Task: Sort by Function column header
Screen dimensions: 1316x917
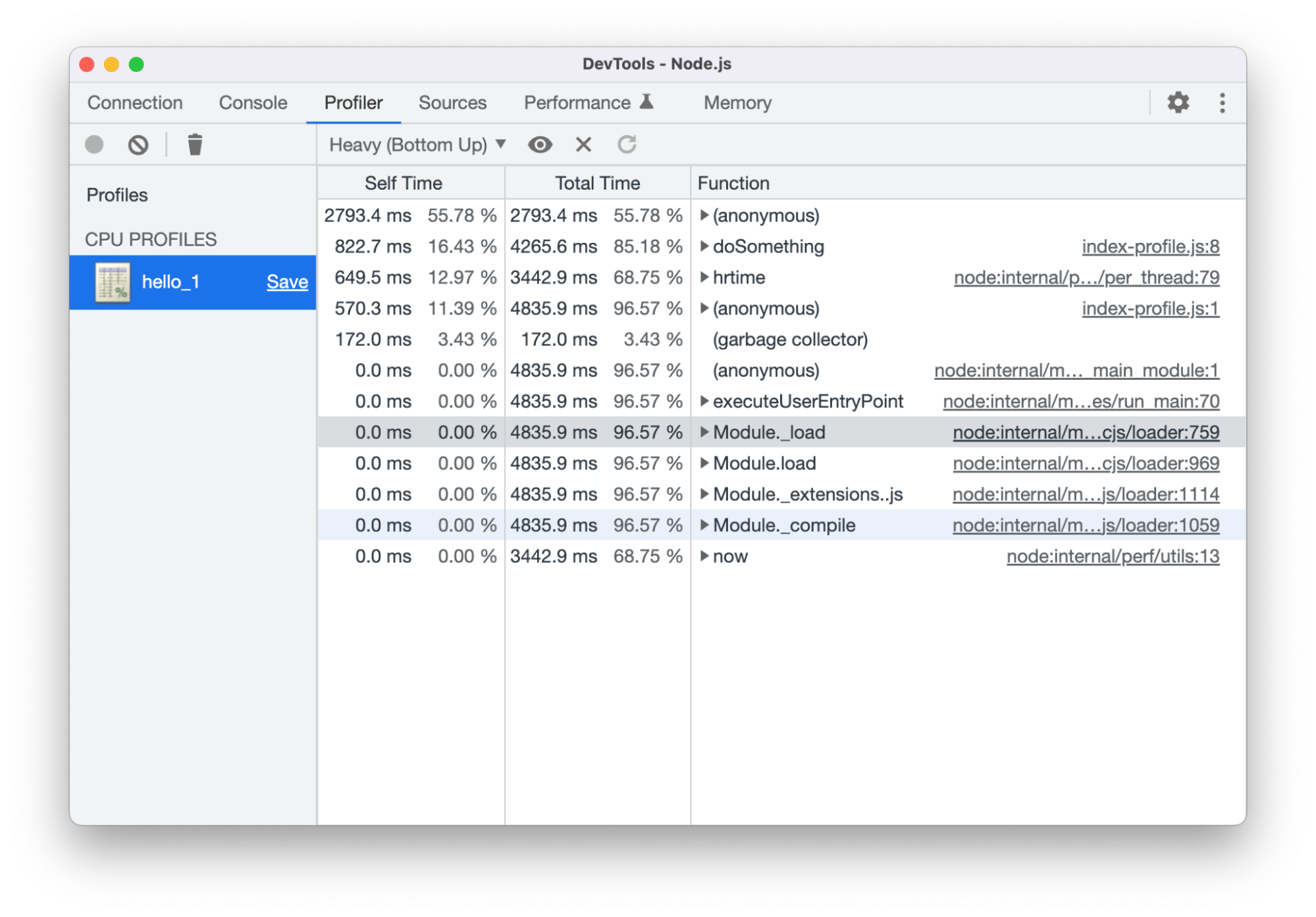Action: [968, 182]
